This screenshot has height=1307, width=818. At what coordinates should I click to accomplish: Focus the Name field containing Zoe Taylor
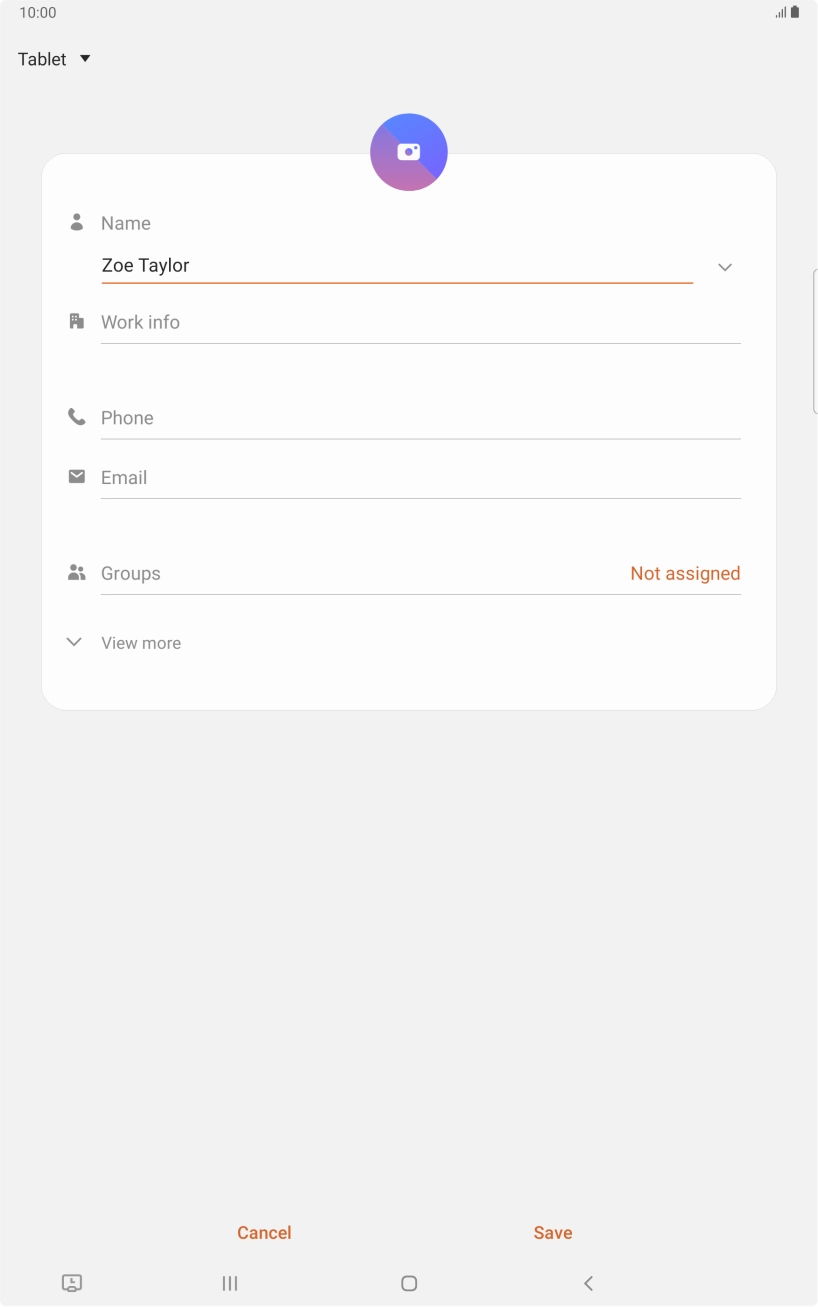coord(396,266)
